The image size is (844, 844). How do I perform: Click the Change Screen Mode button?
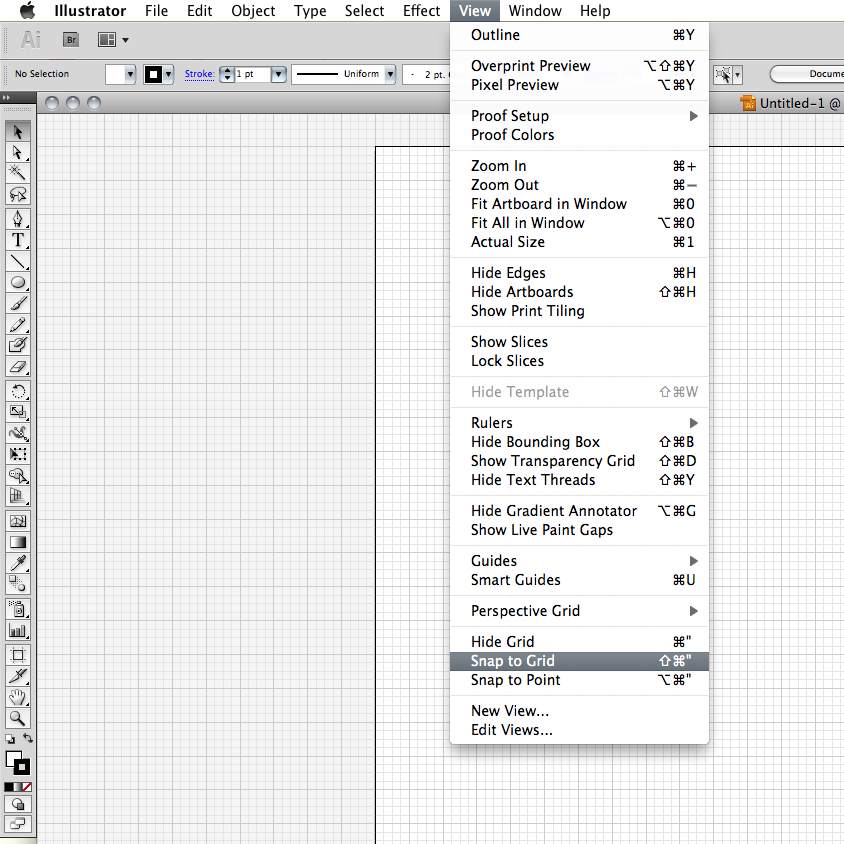(18, 824)
